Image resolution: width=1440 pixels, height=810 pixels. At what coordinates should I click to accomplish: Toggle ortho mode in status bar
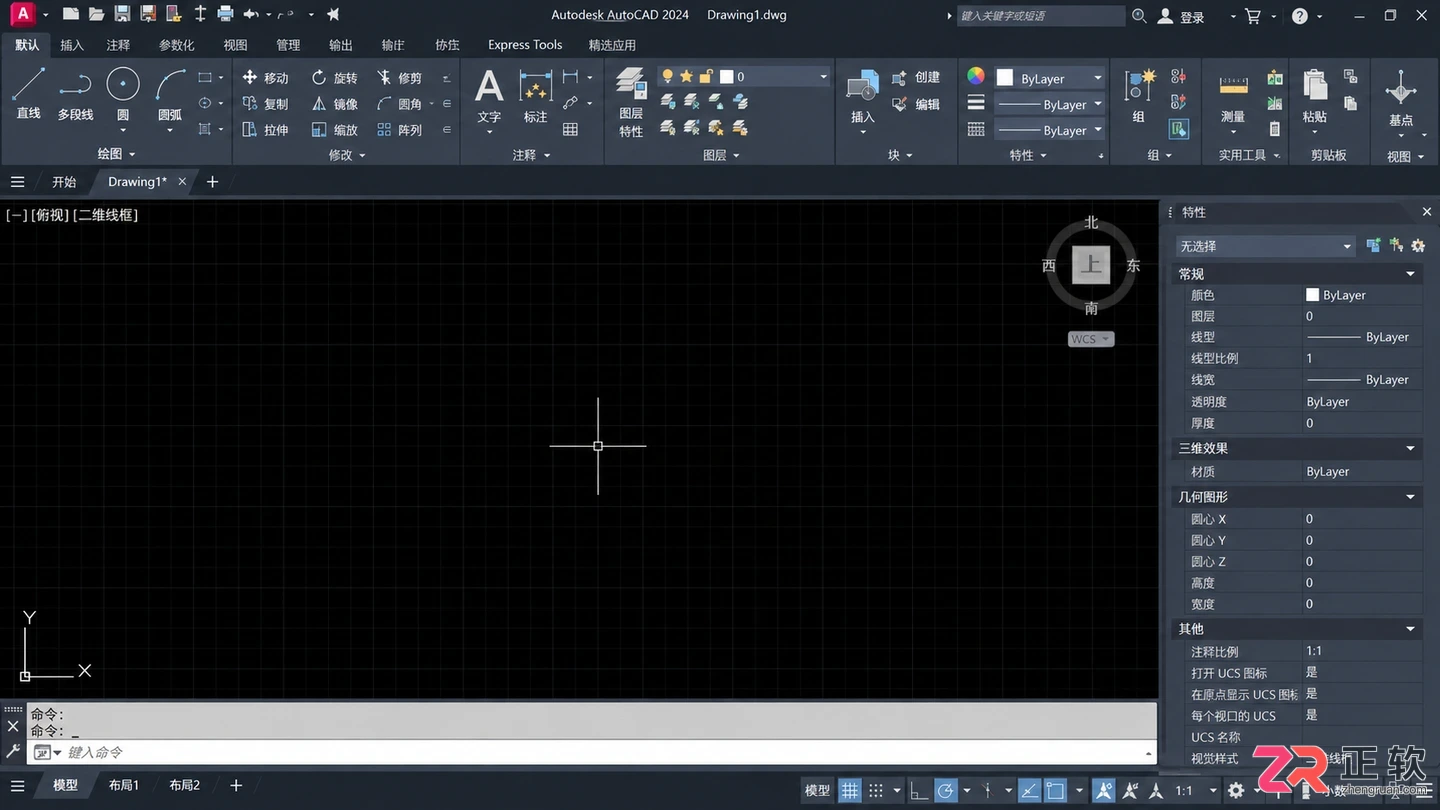click(x=919, y=790)
